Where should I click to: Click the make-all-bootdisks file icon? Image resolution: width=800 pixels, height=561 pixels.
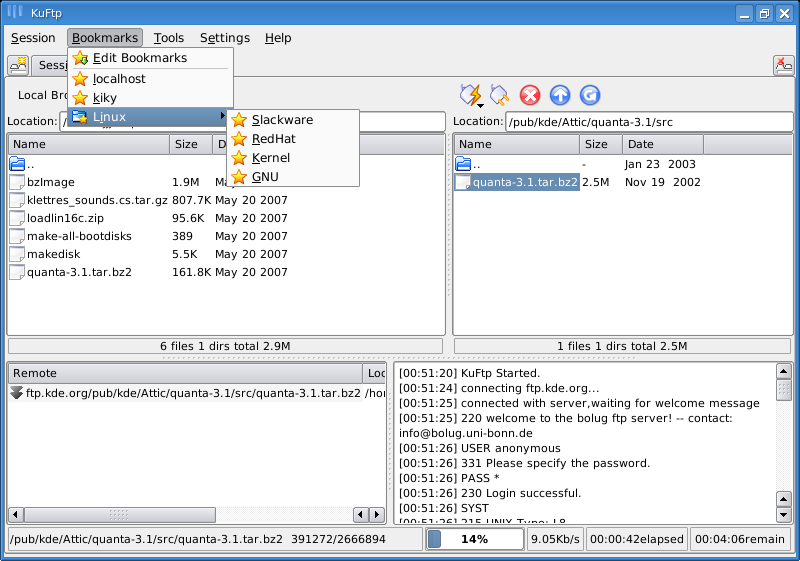click(x=17, y=236)
